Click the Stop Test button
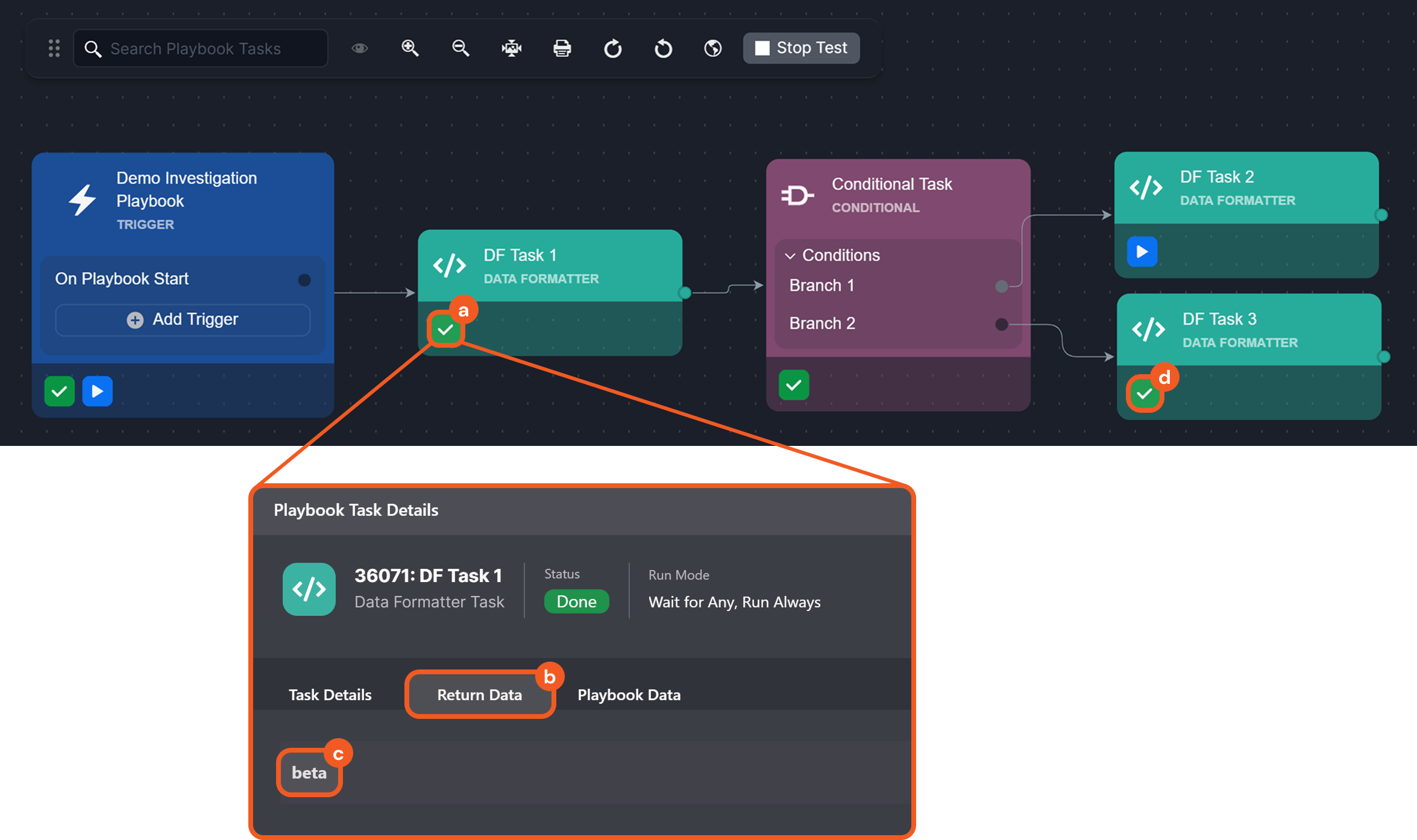 click(801, 48)
